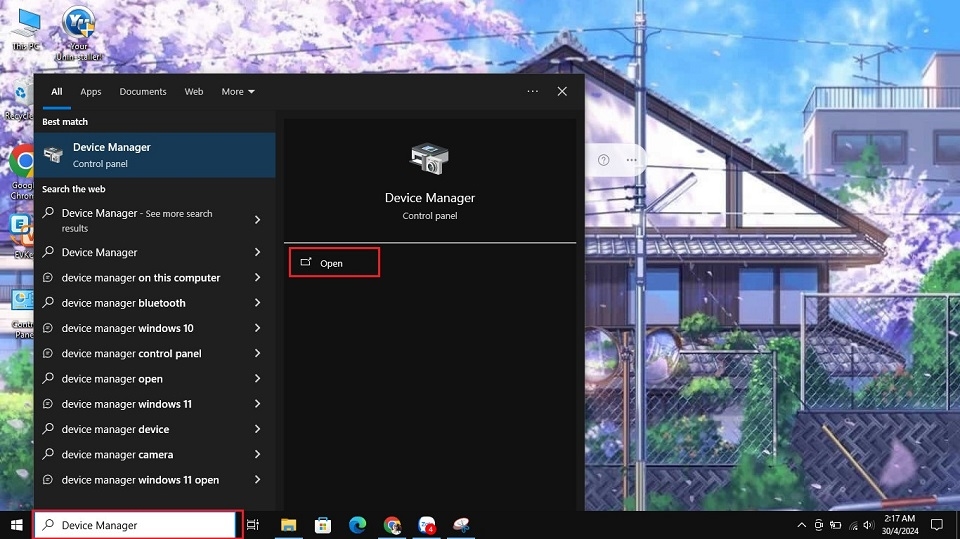Click chat icon beside 'device manager windows 10'
The image size is (960, 539).
48,328
